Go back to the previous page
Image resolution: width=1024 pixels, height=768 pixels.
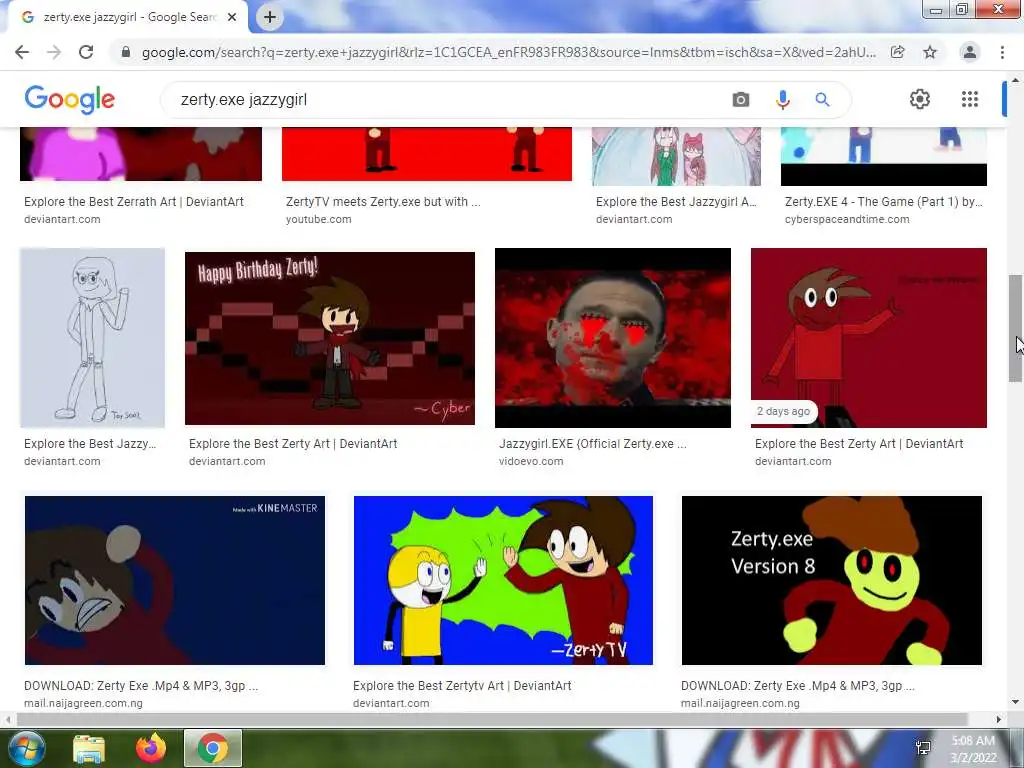(x=22, y=52)
